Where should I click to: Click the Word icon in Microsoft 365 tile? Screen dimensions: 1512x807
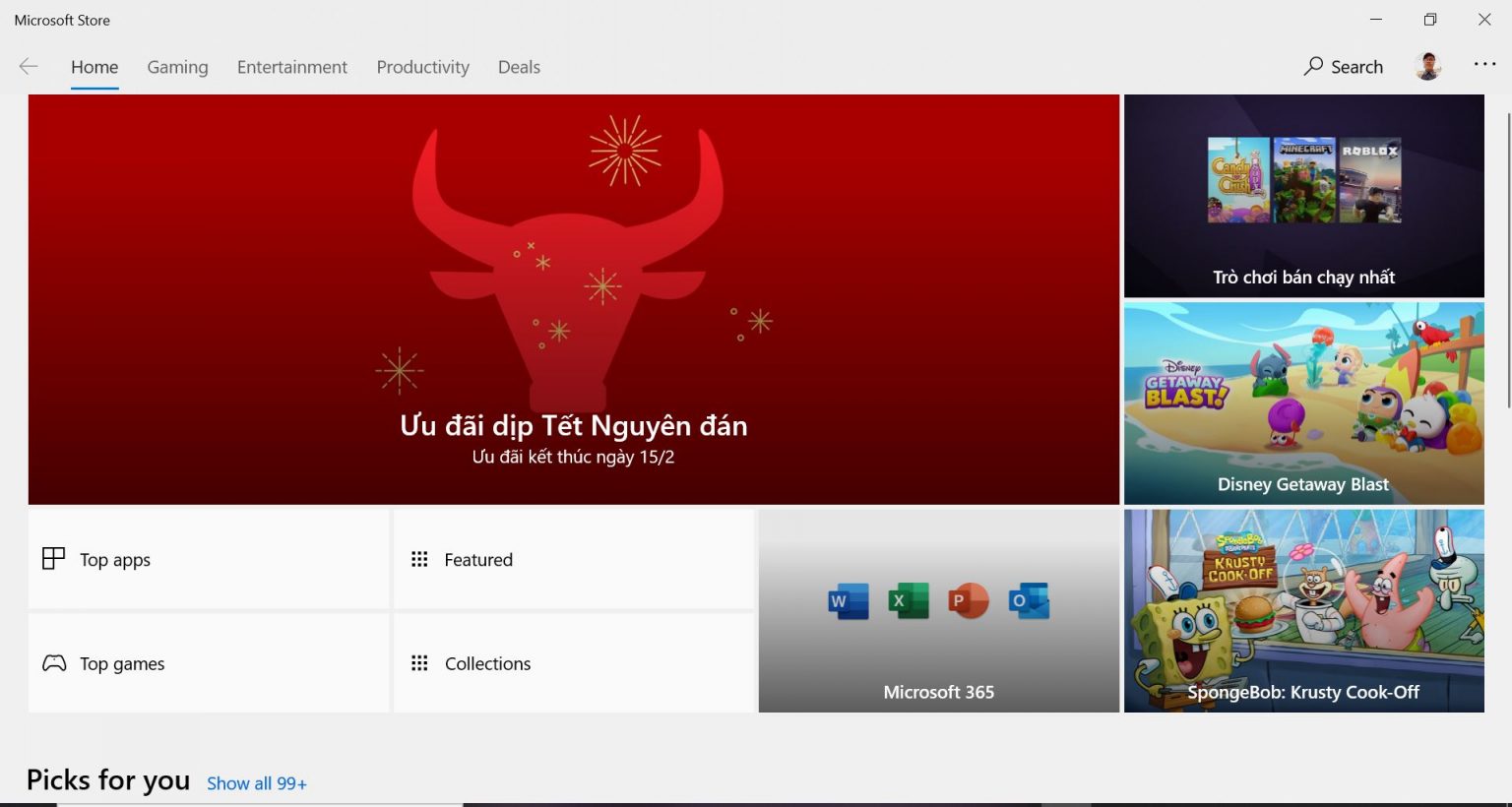pyautogui.click(x=848, y=600)
